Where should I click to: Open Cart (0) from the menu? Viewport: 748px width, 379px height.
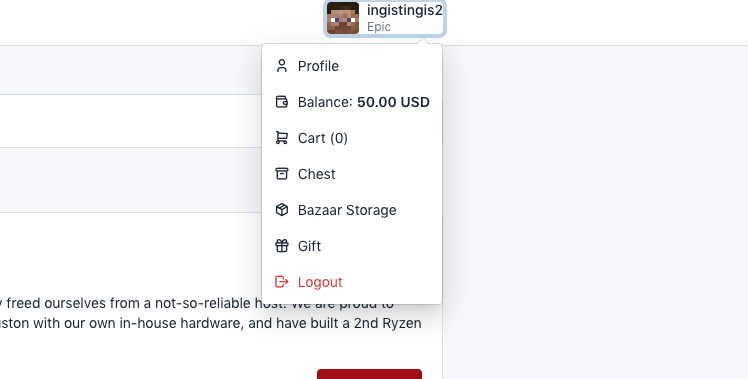point(352,138)
